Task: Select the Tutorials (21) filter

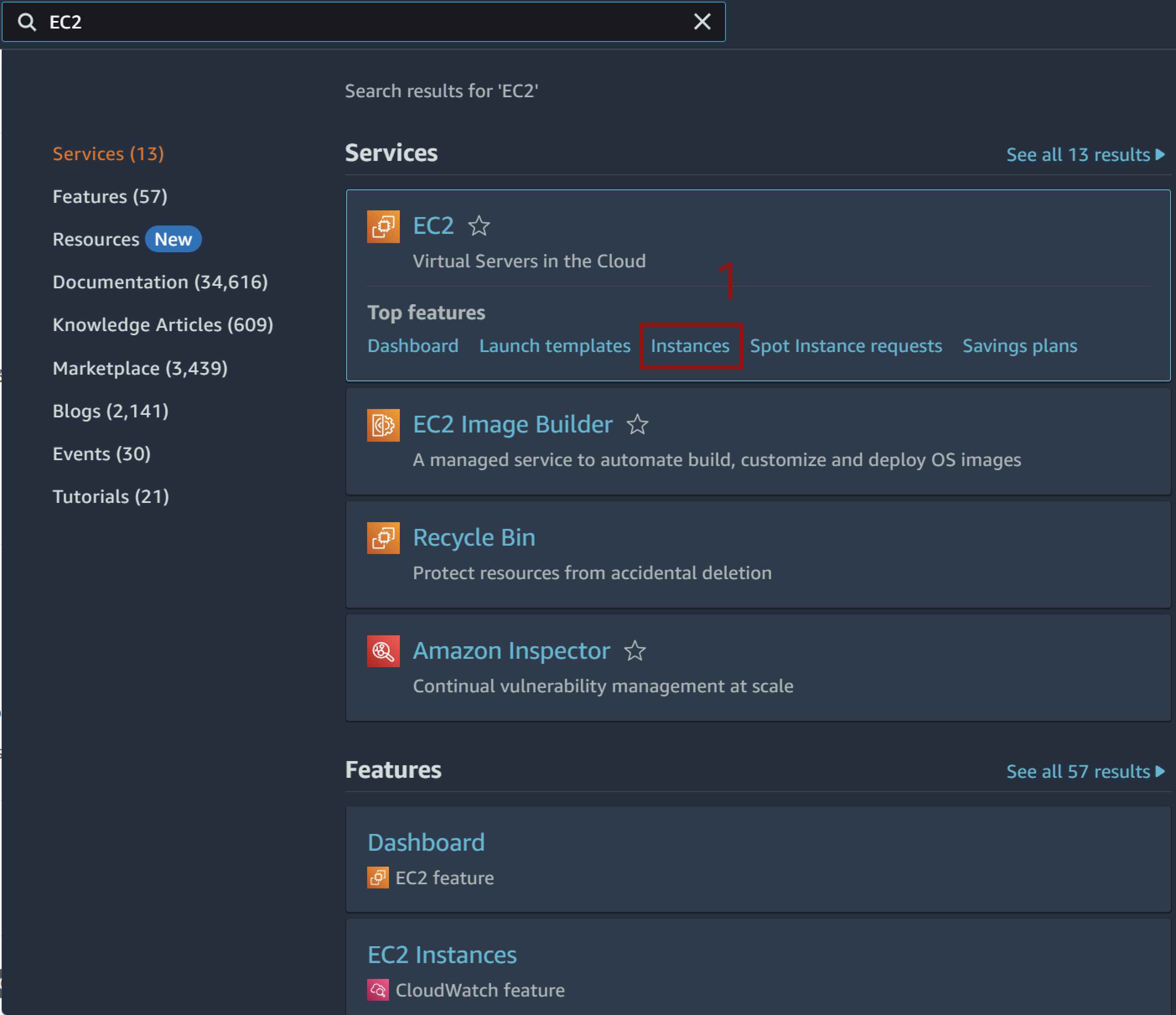Action: tap(111, 497)
